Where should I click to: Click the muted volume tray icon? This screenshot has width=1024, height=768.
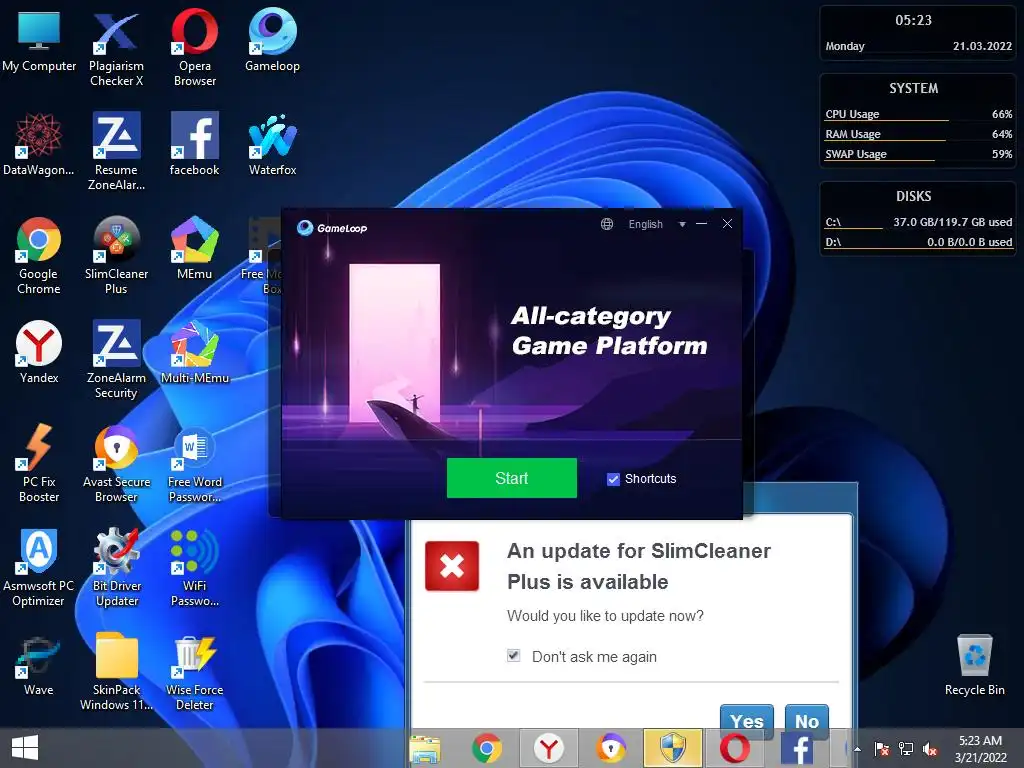pos(930,749)
